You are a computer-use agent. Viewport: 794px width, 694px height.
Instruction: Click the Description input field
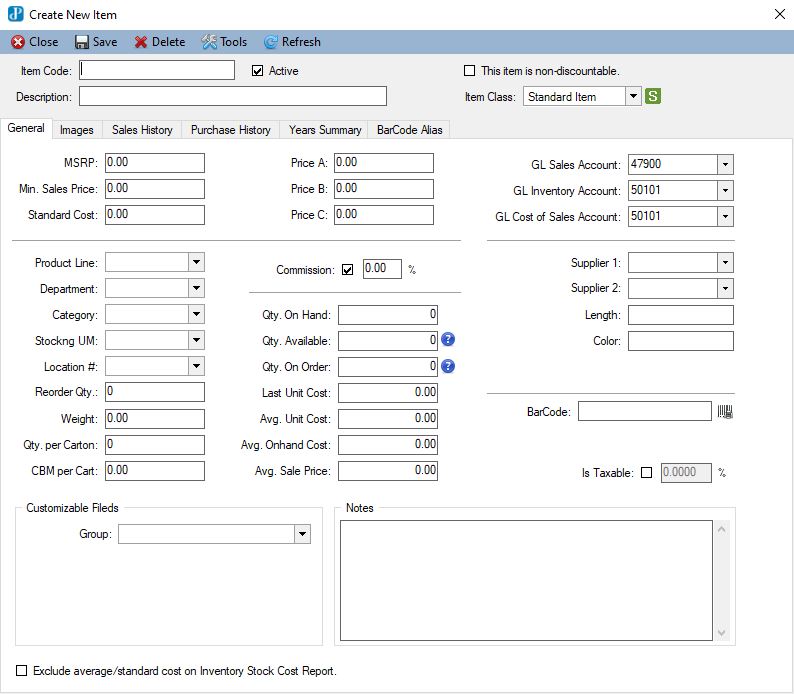[233, 96]
